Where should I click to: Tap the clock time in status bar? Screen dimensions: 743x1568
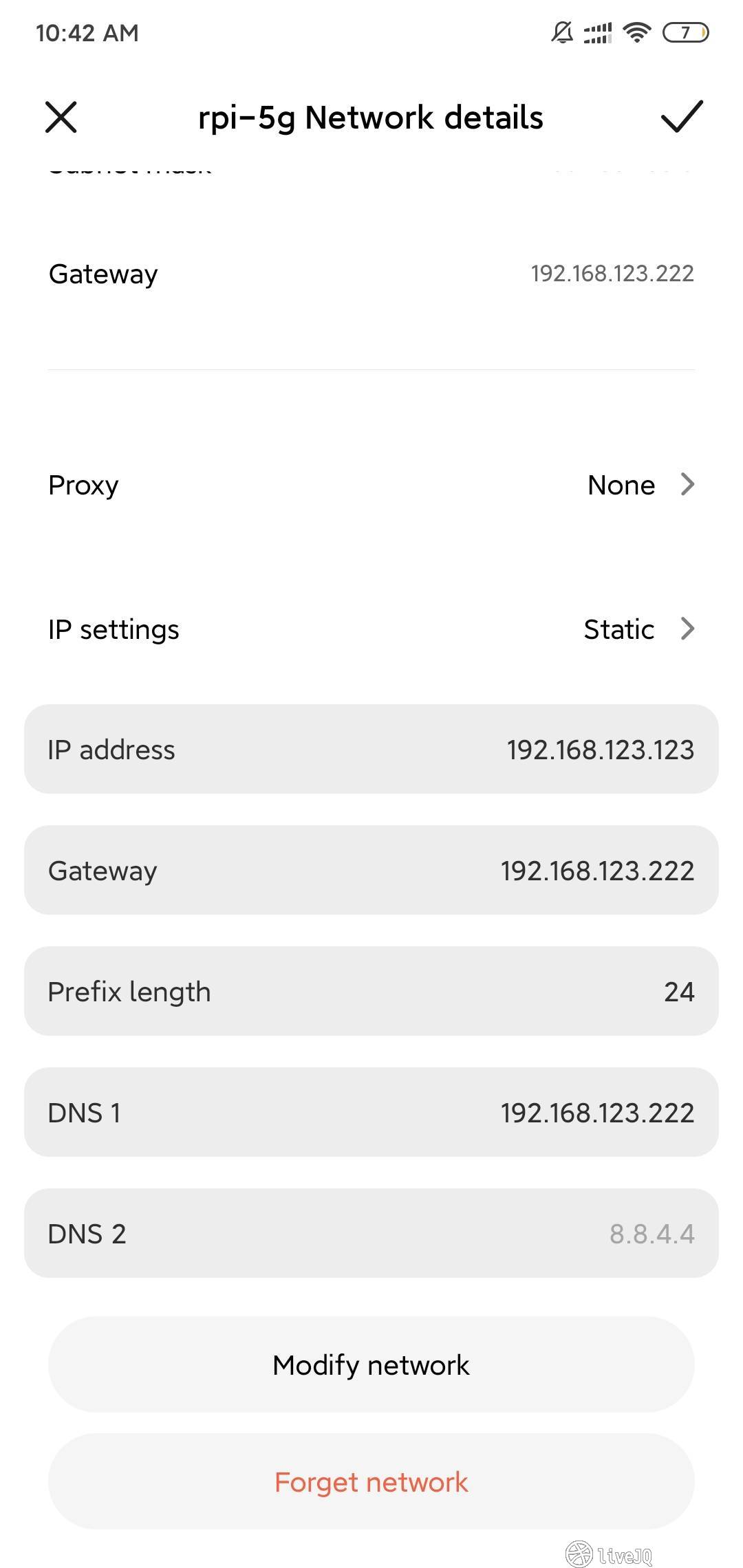[87, 33]
